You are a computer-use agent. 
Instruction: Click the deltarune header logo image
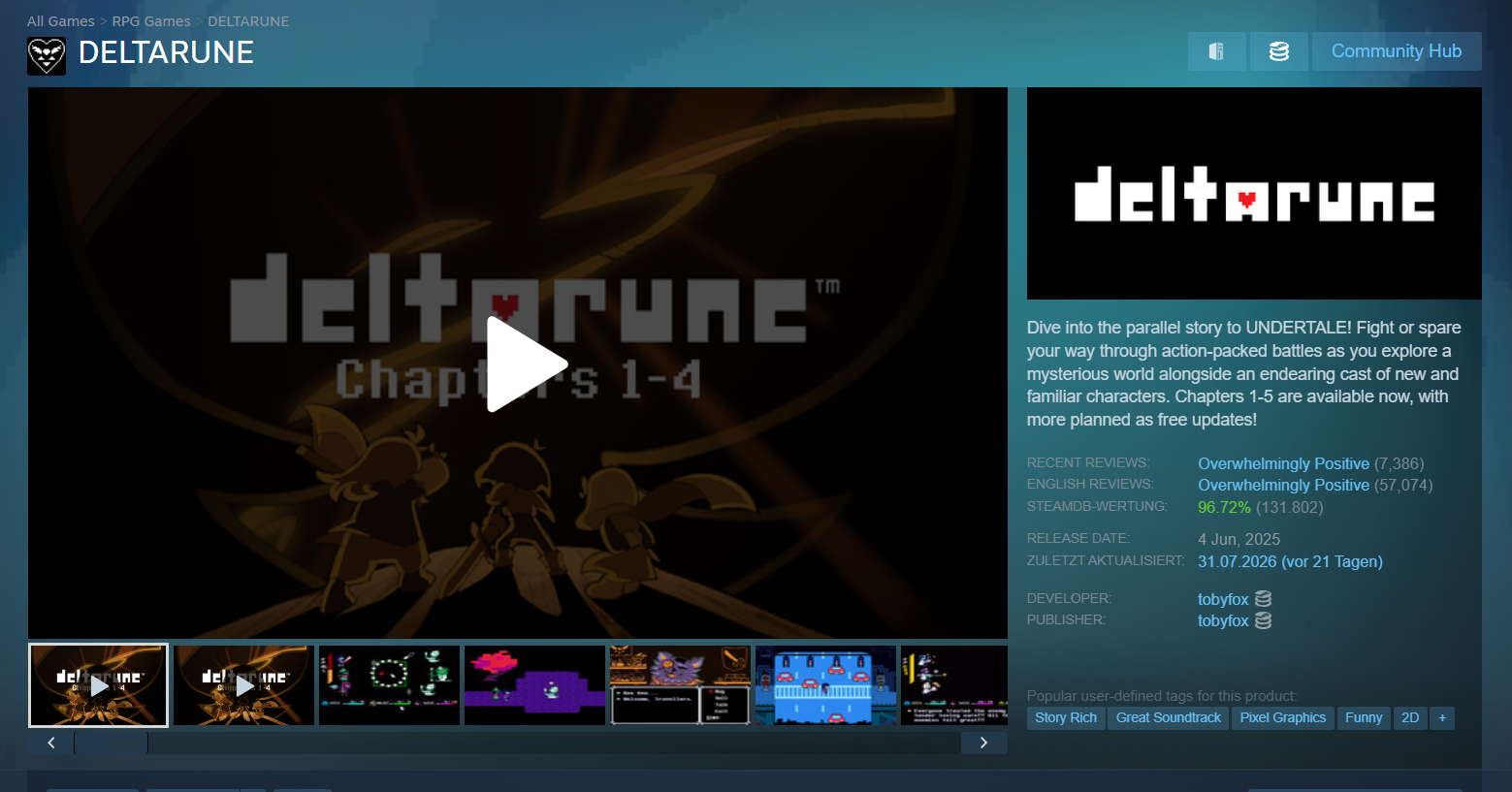coord(1254,193)
